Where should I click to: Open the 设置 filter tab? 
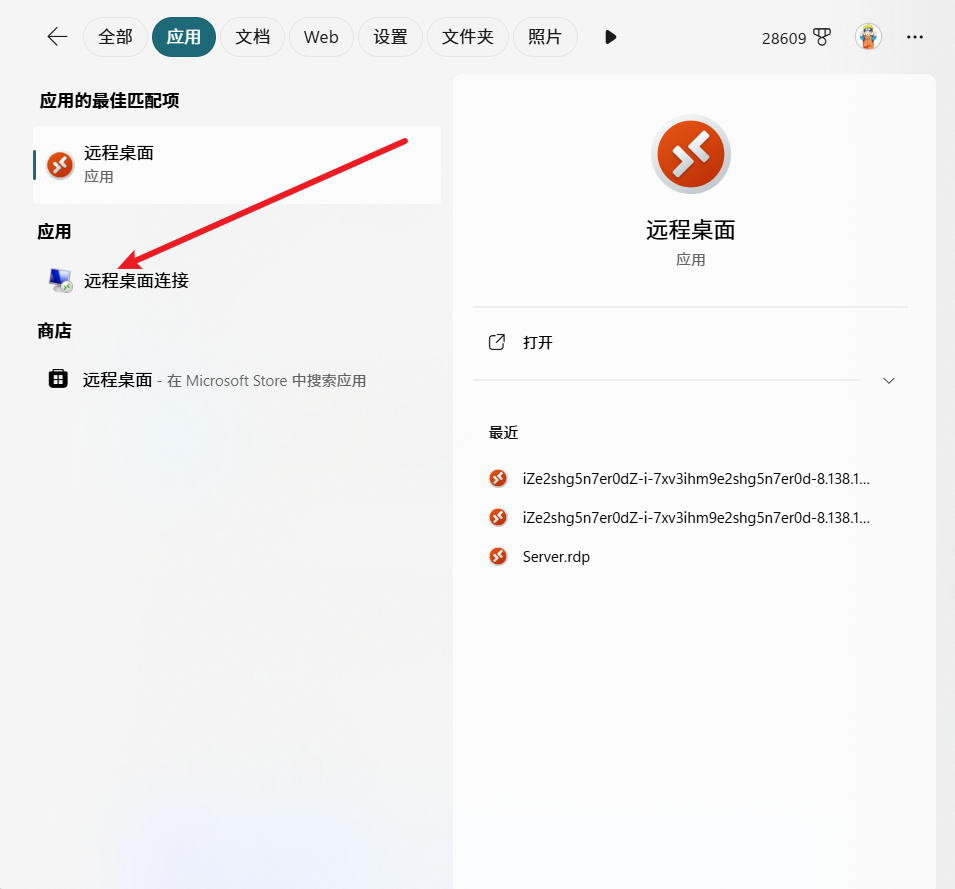click(x=390, y=37)
